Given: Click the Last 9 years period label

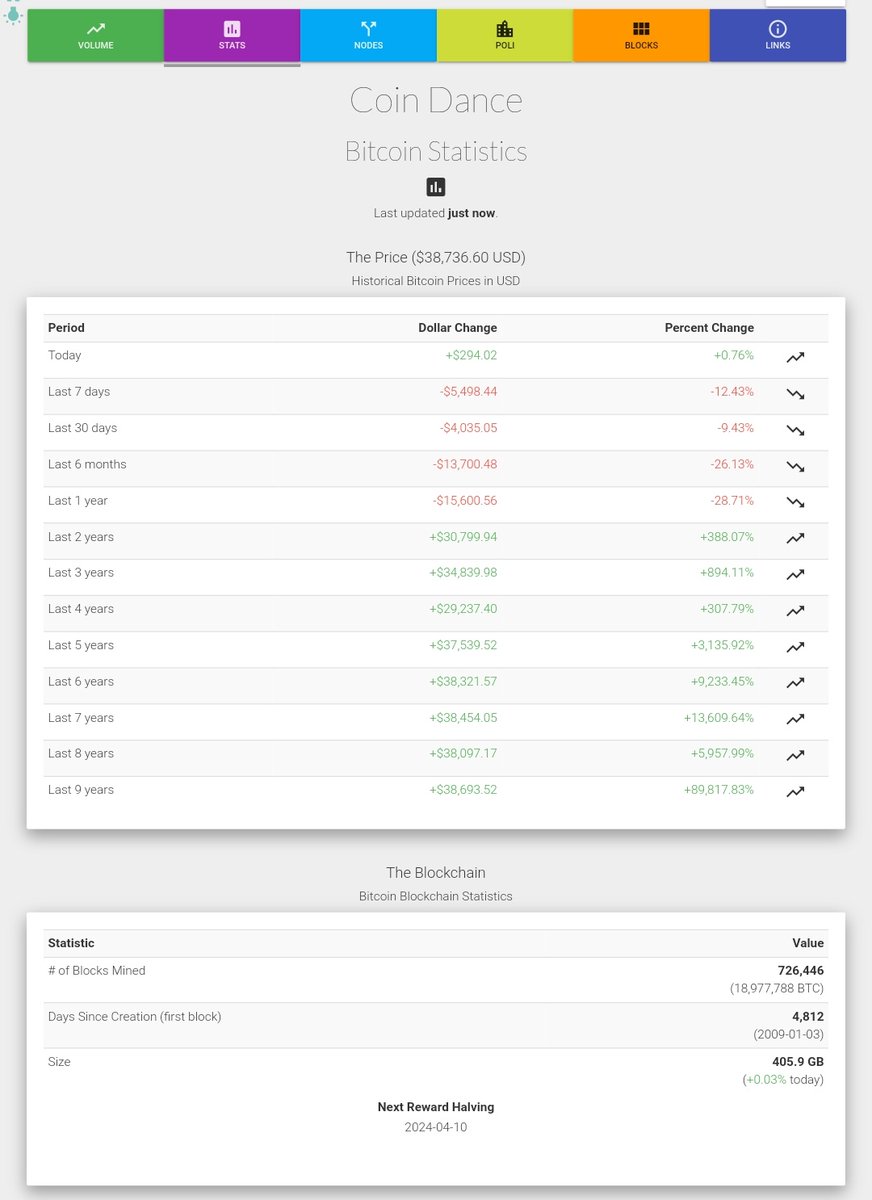Looking at the screenshot, I should point(81,790).
